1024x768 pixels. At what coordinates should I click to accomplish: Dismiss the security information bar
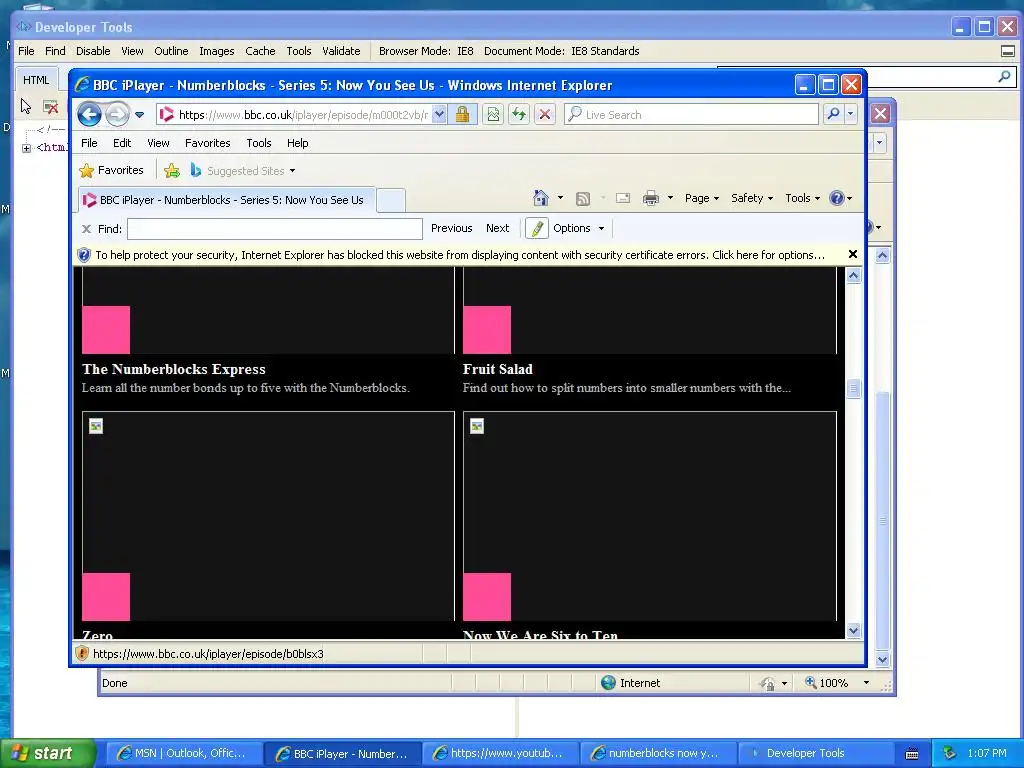(852, 254)
